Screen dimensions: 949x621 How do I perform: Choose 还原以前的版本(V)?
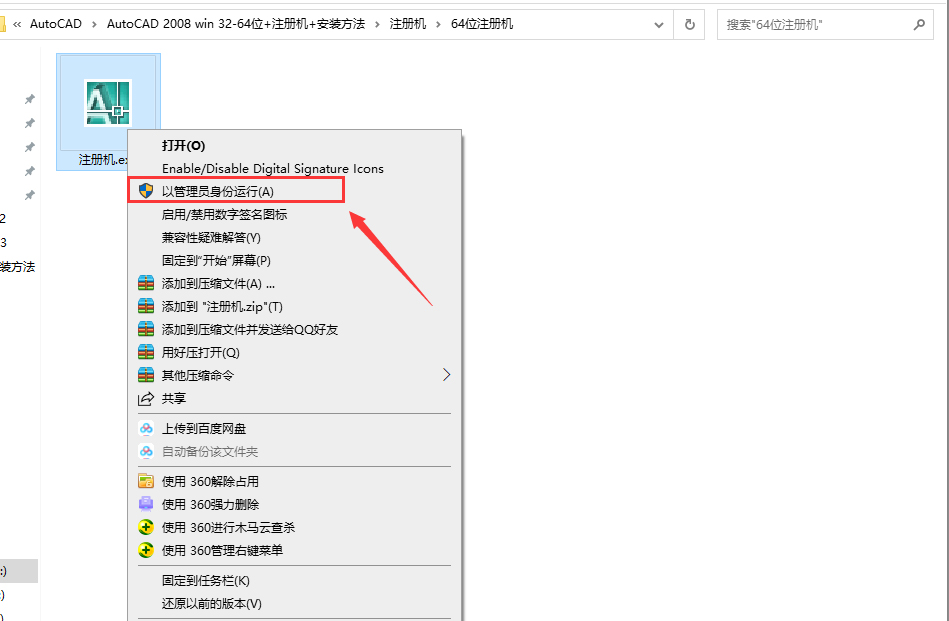[x=212, y=603]
